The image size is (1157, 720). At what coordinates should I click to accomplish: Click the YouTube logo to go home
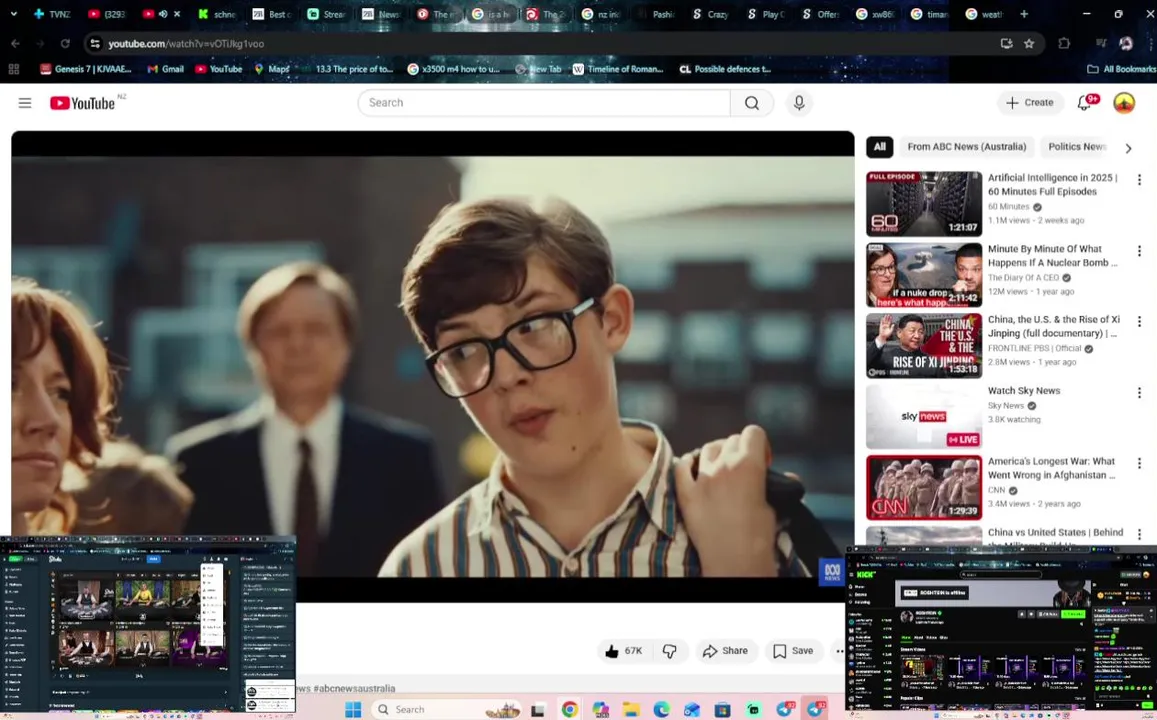(x=83, y=103)
